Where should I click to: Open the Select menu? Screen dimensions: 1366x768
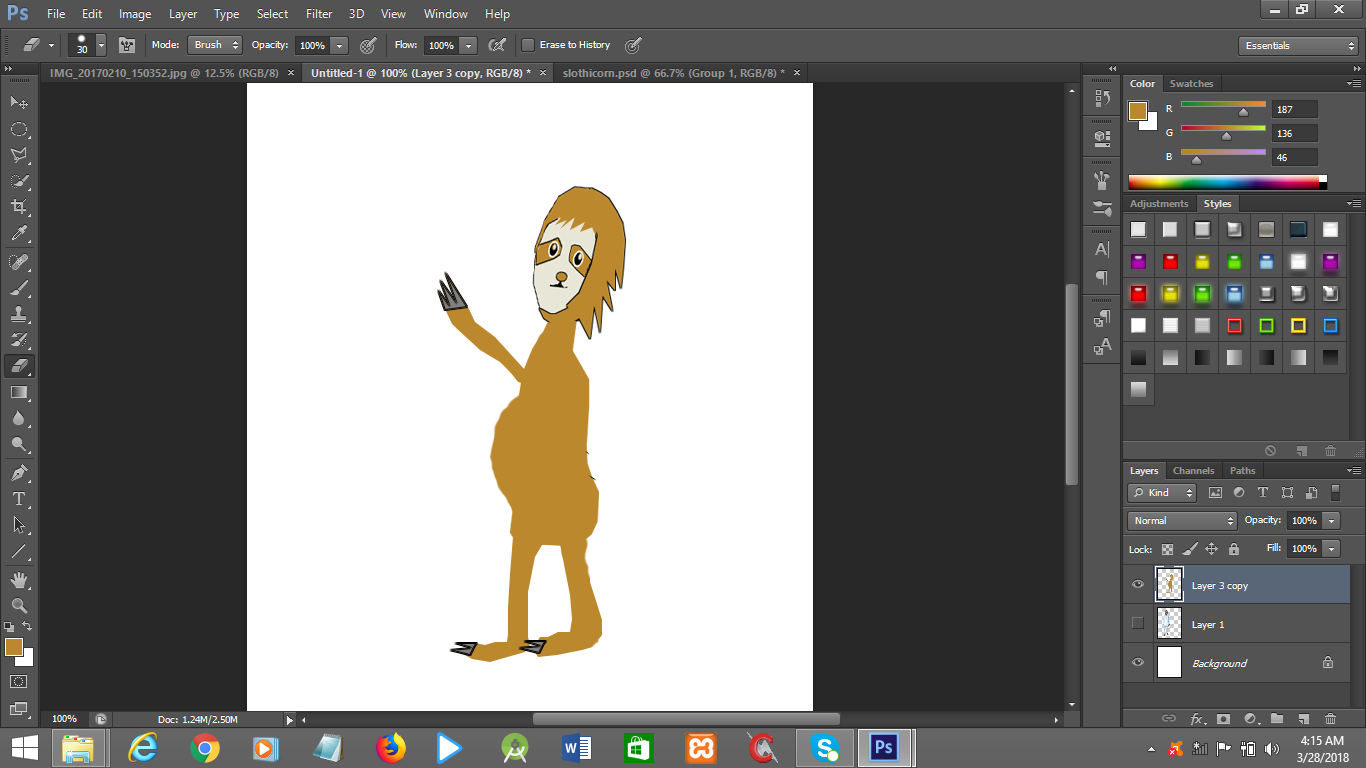pos(272,14)
